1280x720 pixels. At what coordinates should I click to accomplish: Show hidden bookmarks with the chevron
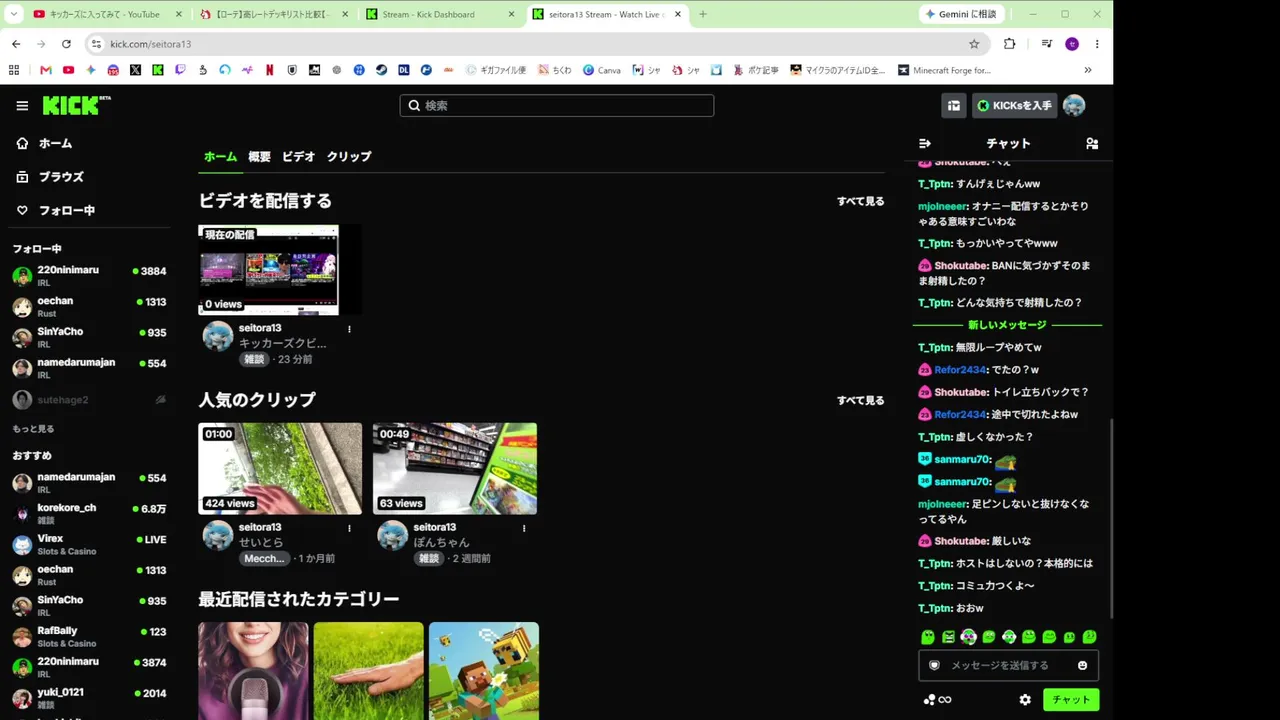(x=1088, y=70)
